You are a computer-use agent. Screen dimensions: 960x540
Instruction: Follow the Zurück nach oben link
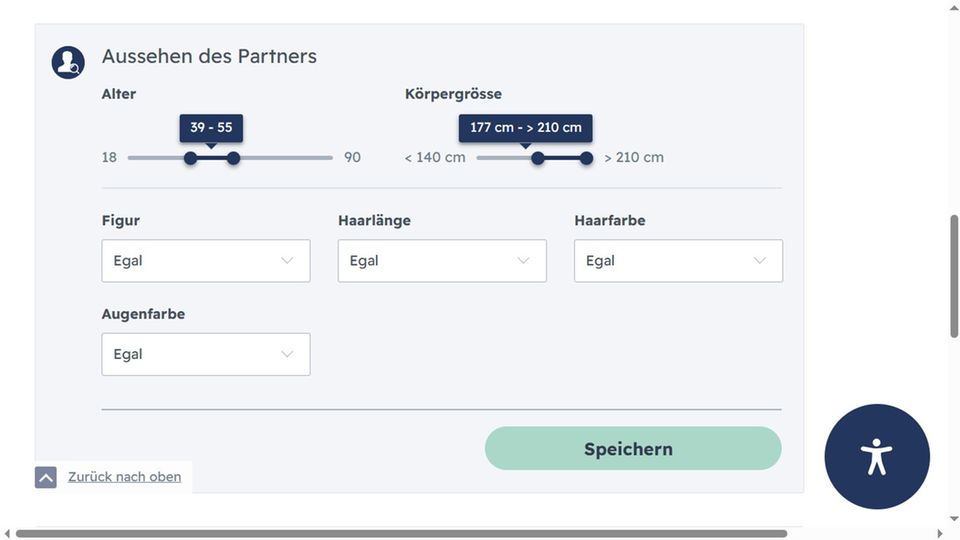pyautogui.click(x=125, y=477)
